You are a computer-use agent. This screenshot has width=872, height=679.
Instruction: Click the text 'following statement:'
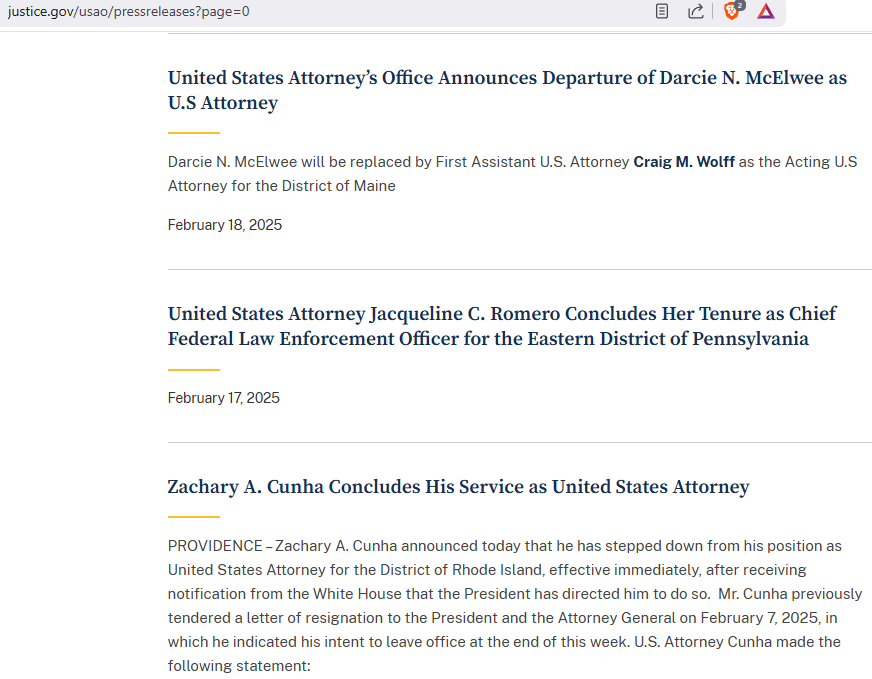239,666
